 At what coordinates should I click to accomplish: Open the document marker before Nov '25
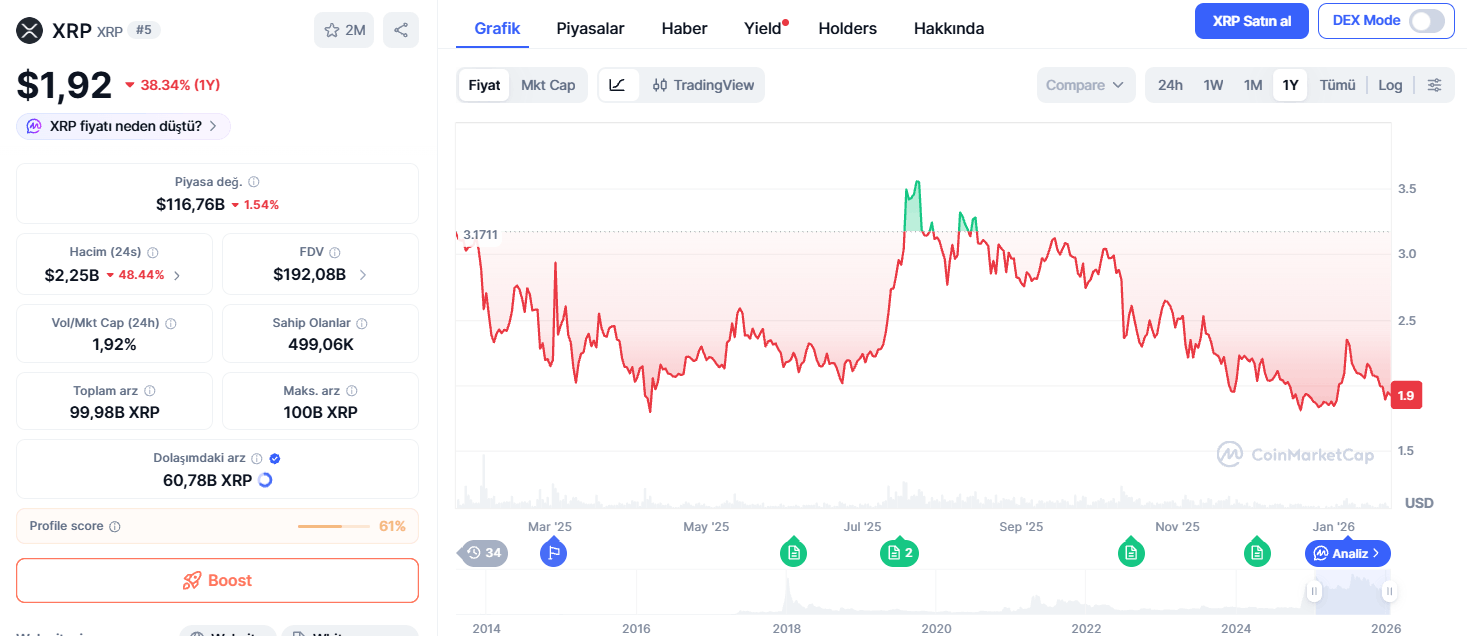(x=1131, y=553)
